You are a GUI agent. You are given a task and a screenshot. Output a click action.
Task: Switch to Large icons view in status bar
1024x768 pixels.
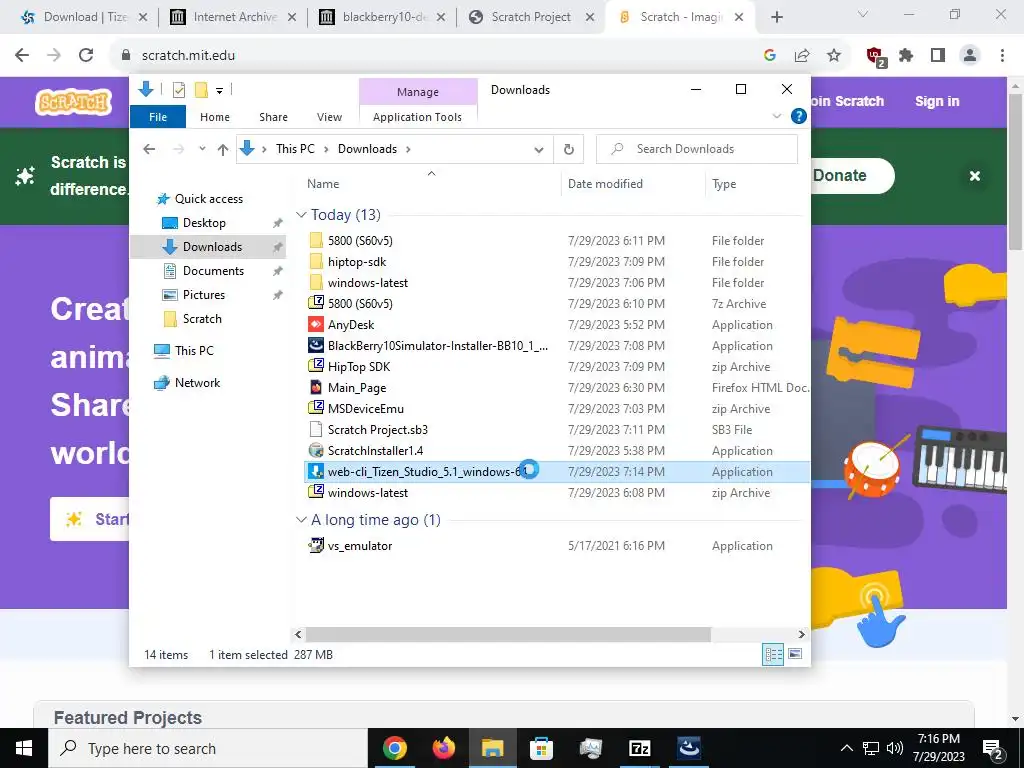coord(795,654)
